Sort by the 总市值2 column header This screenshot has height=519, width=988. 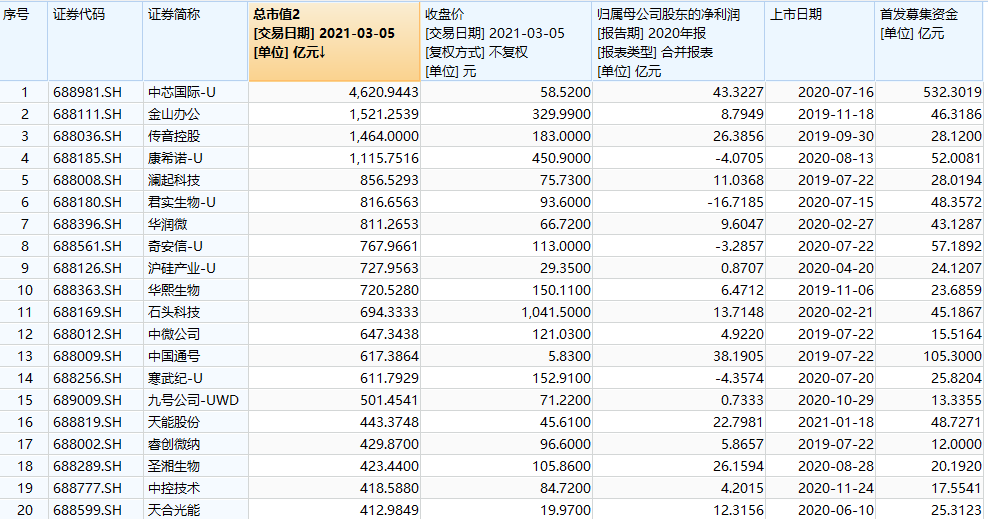334,42
